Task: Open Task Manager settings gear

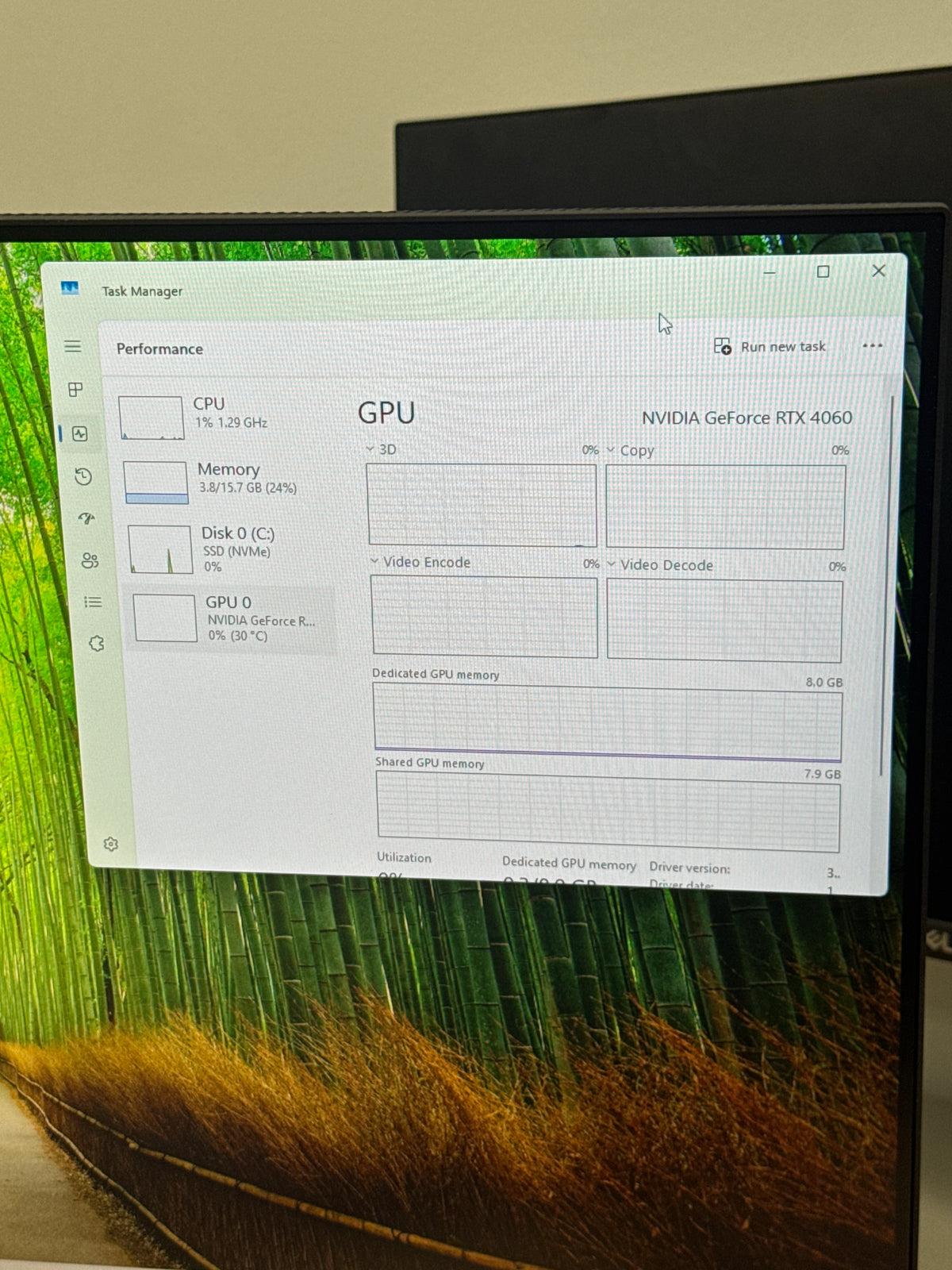Action: 111,844
